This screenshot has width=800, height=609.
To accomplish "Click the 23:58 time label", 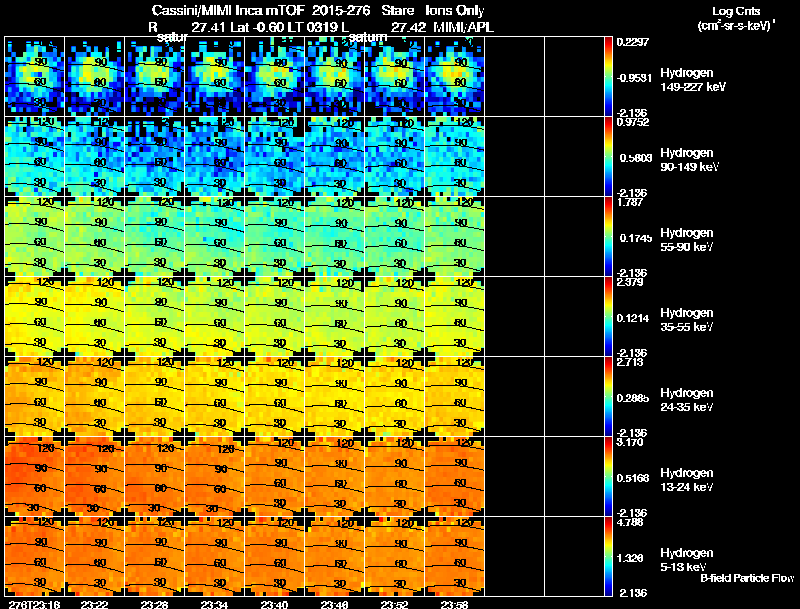I will coord(454,604).
